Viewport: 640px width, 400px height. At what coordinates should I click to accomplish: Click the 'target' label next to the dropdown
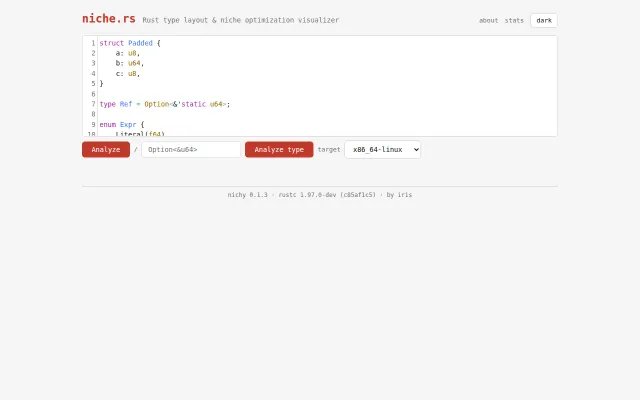tap(329, 150)
